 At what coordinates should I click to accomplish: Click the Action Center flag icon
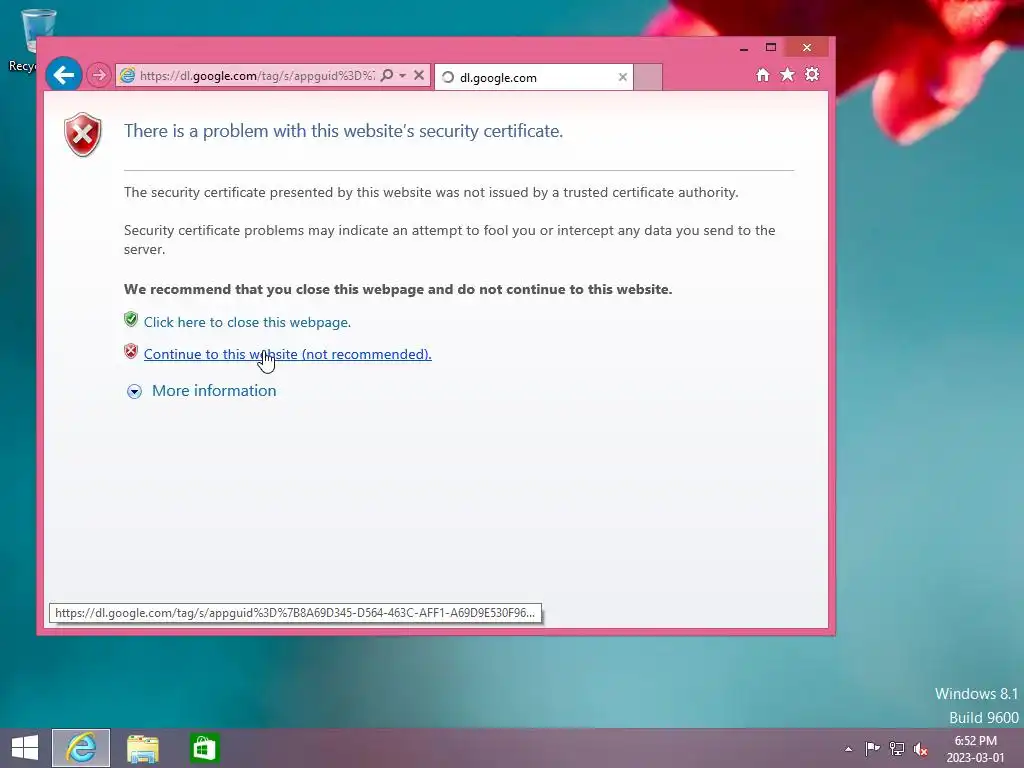[872, 749]
